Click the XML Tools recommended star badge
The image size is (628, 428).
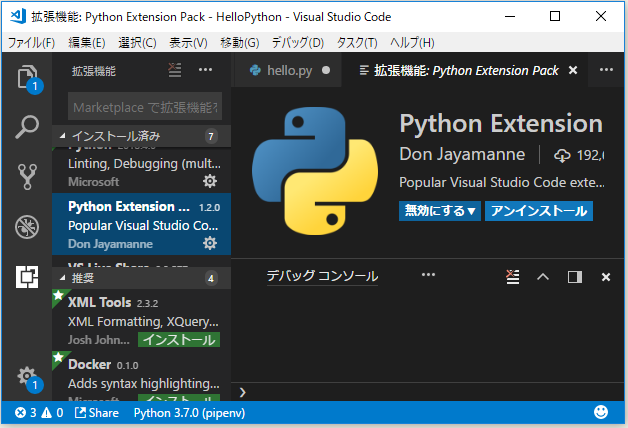click(x=59, y=296)
